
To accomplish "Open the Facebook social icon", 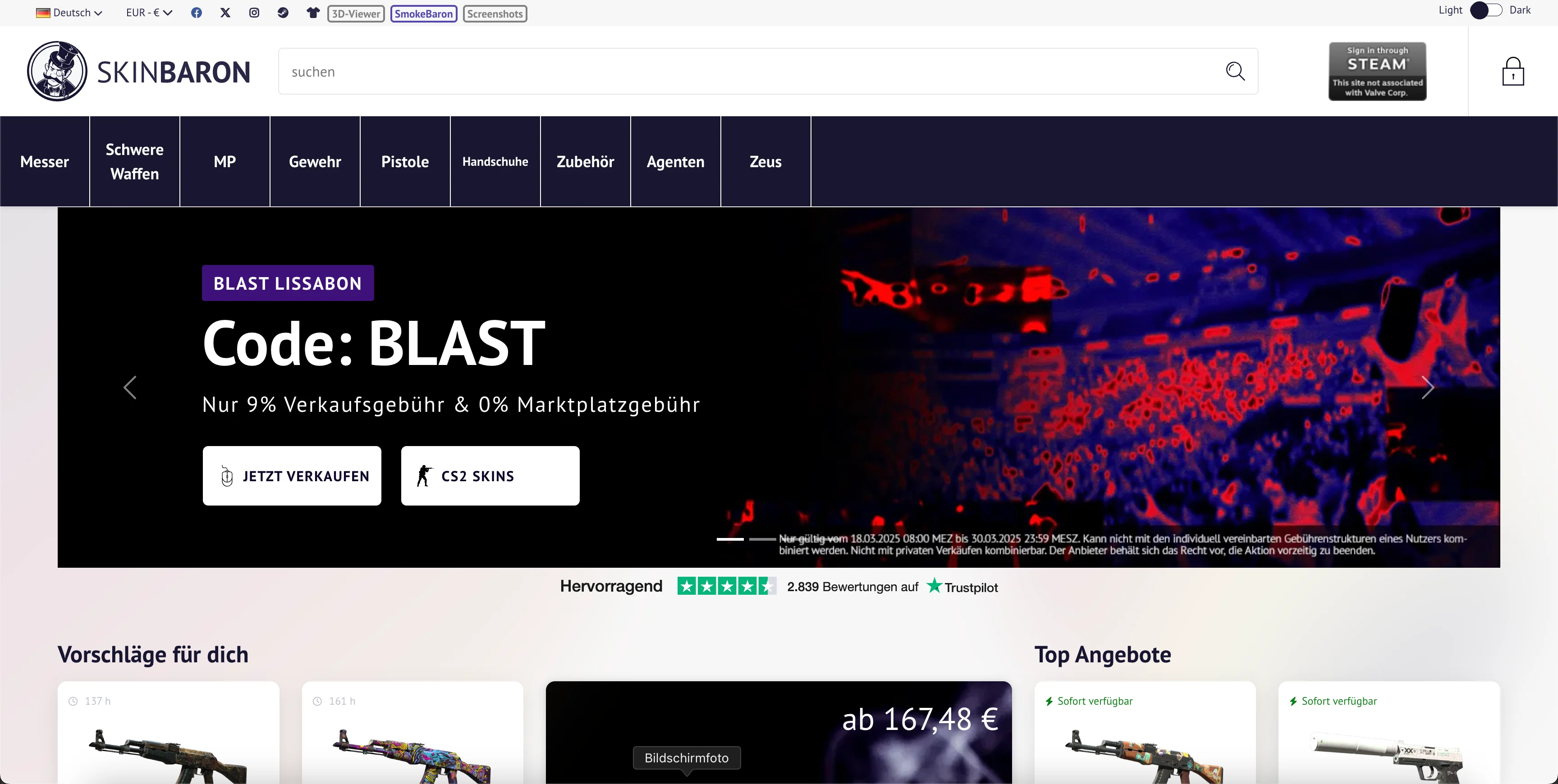I will (x=197, y=13).
